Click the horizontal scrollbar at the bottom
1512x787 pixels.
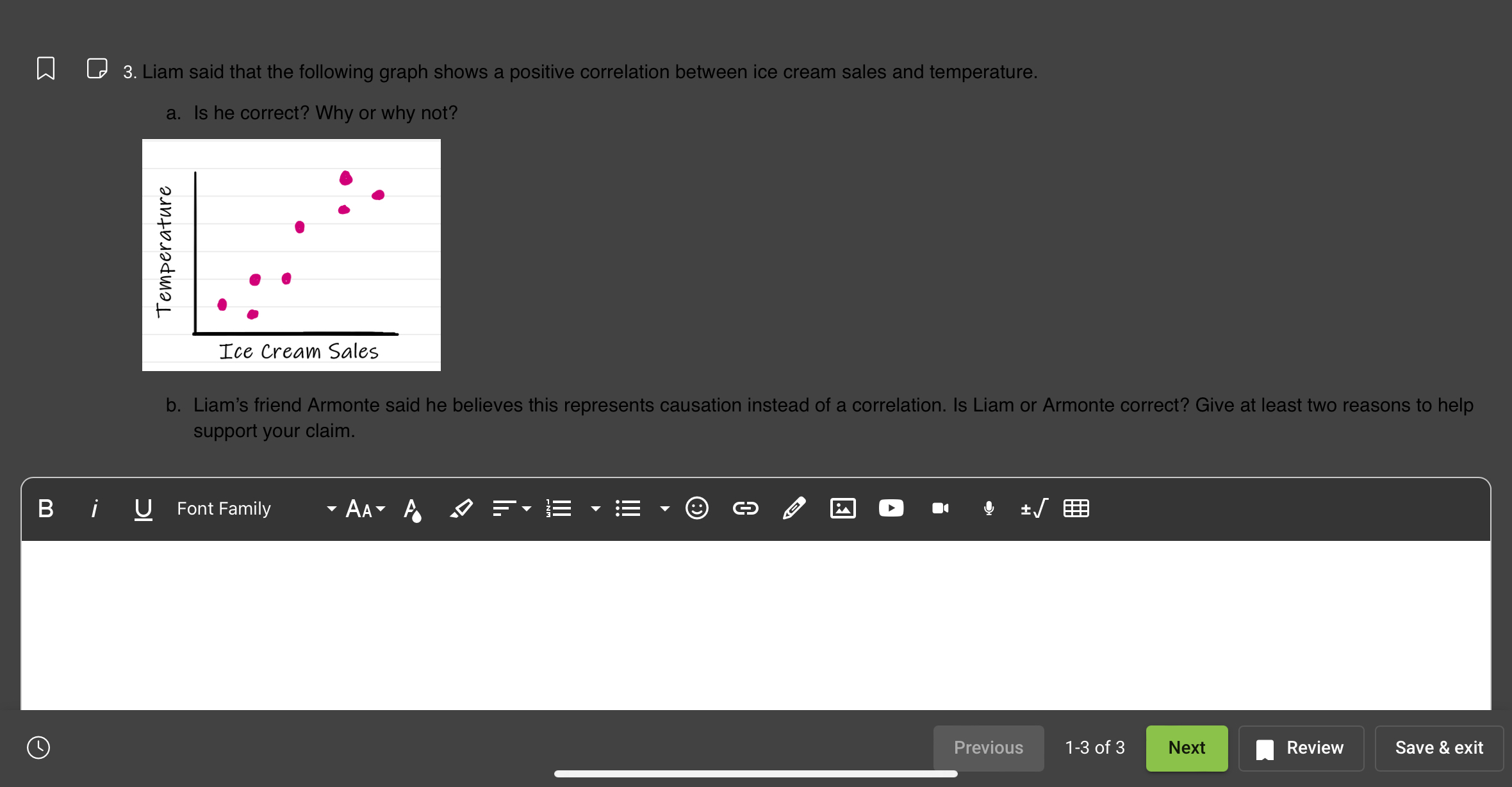pyautogui.click(x=756, y=774)
